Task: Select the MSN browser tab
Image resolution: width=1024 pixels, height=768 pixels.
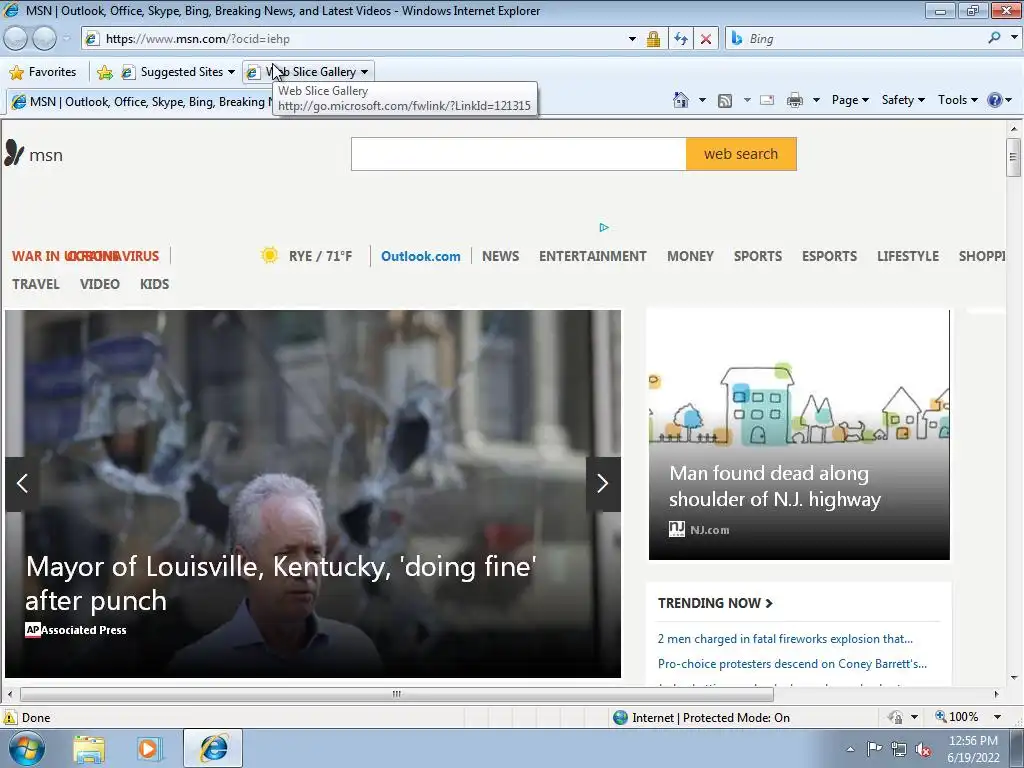Action: click(139, 102)
